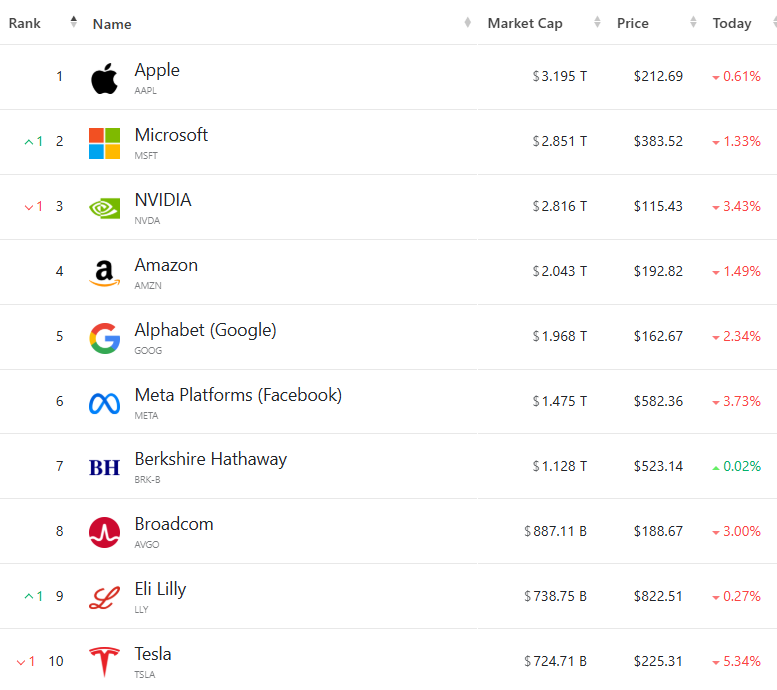This screenshot has width=777, height=690.
Task: Sort by Market Cap using arrows
Action: click(597, 23)
